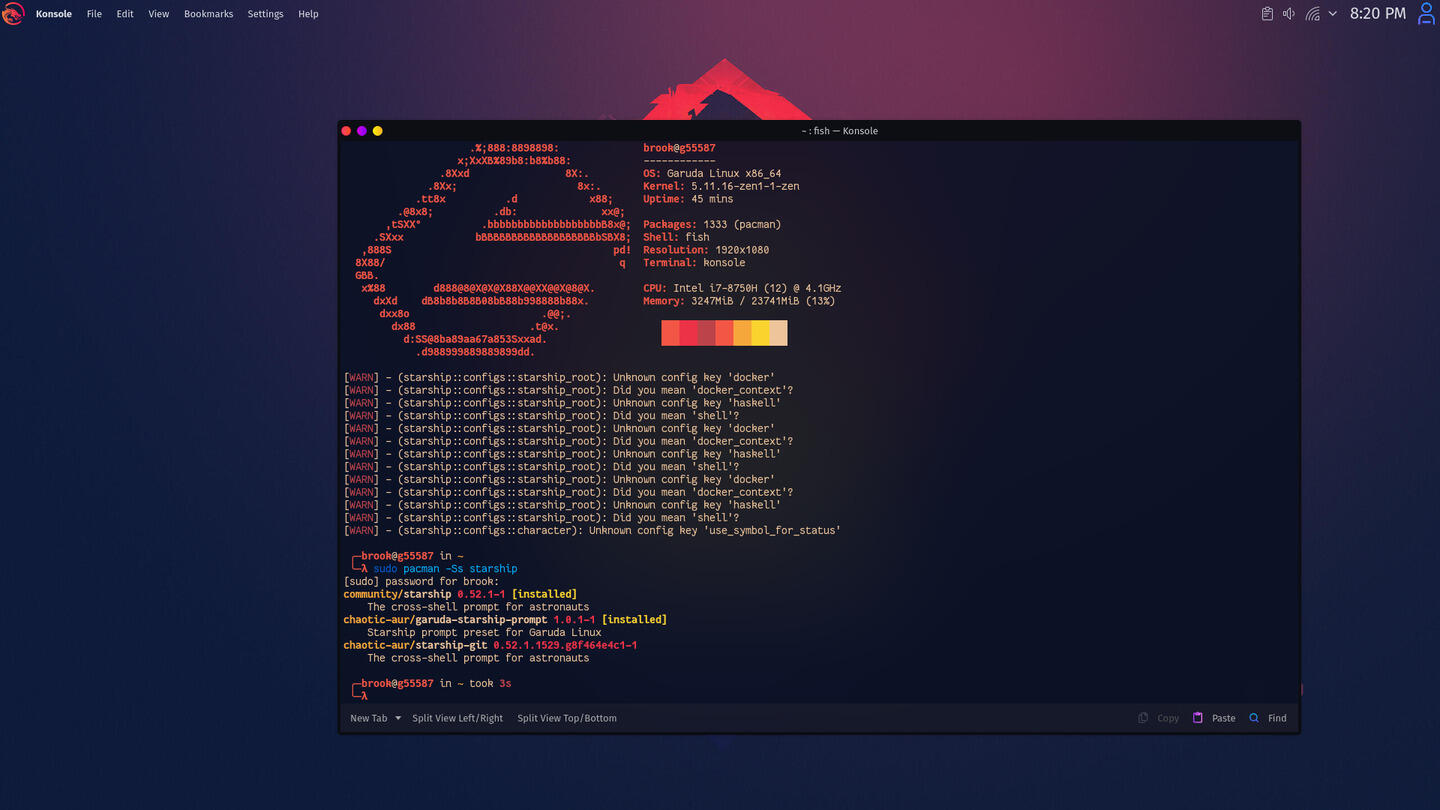
Task: Click the 'use_symbol_for_status' warning line
Action: tap(592, 530)
